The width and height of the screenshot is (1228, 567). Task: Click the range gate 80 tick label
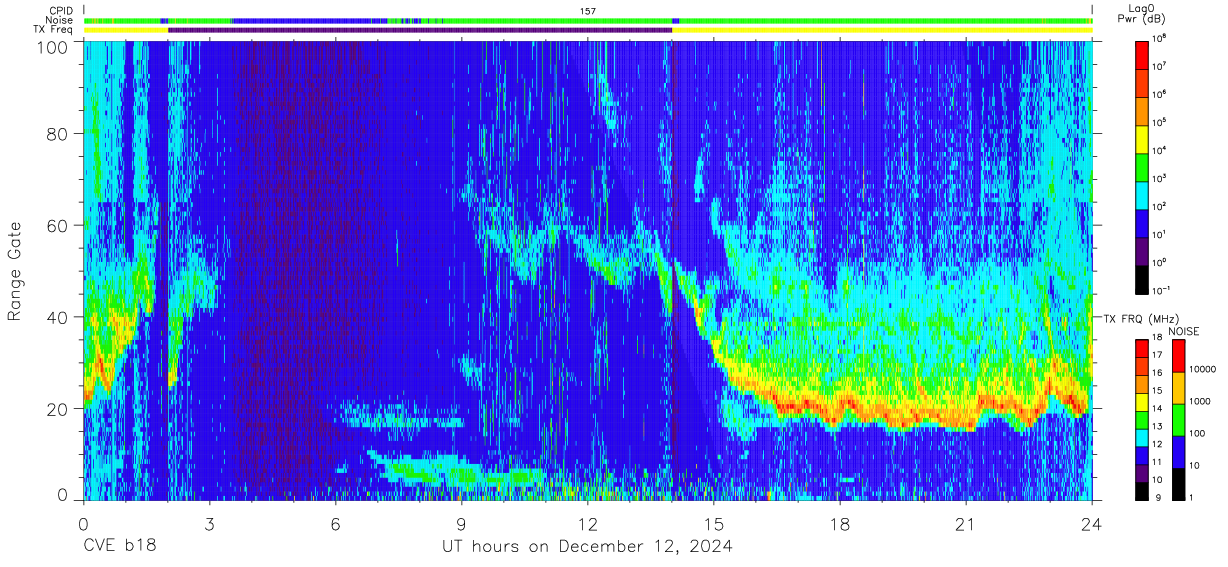pos(58,134)
